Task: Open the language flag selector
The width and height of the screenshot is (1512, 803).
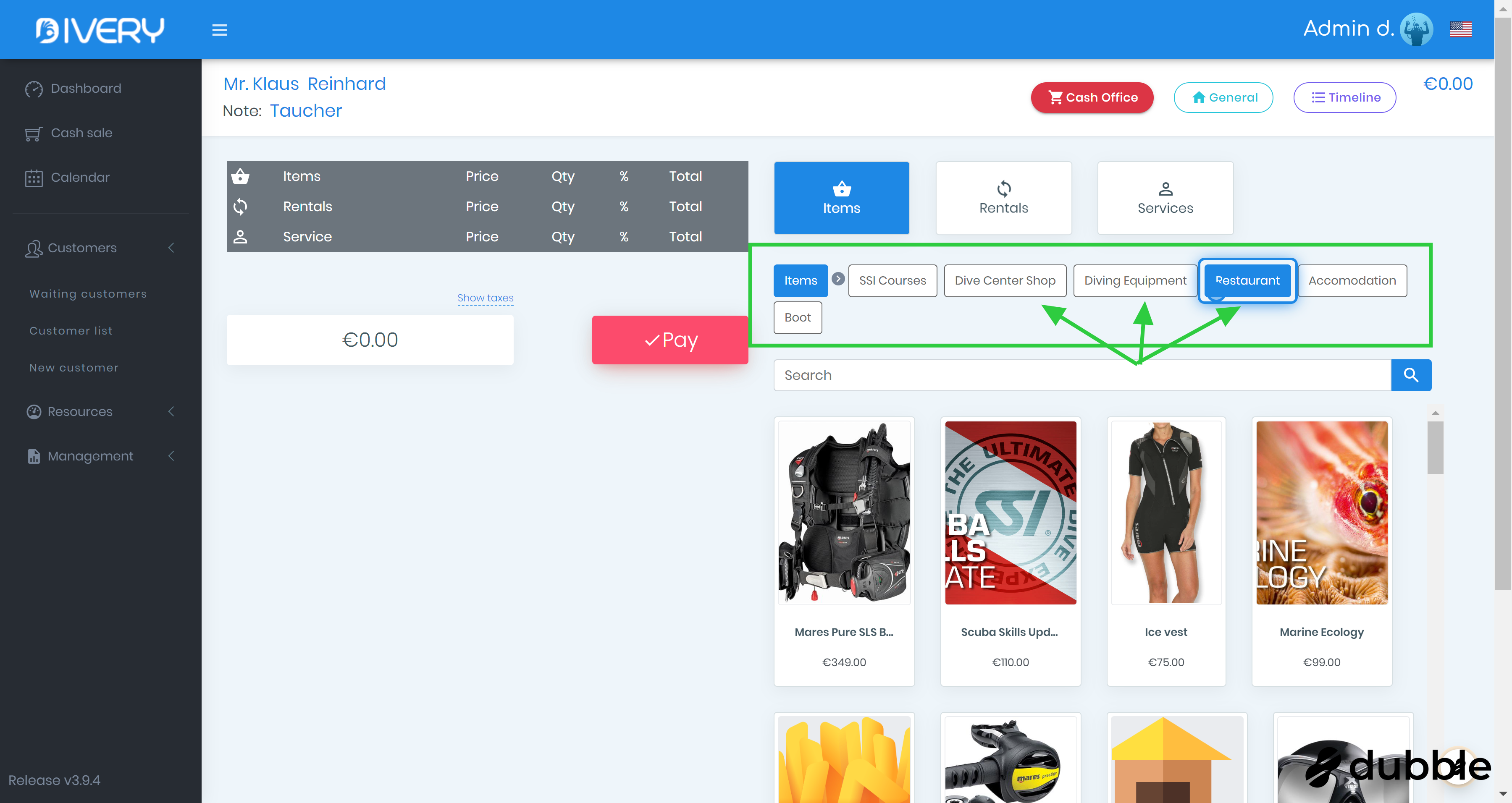Action: click(x=1460, y=29)
